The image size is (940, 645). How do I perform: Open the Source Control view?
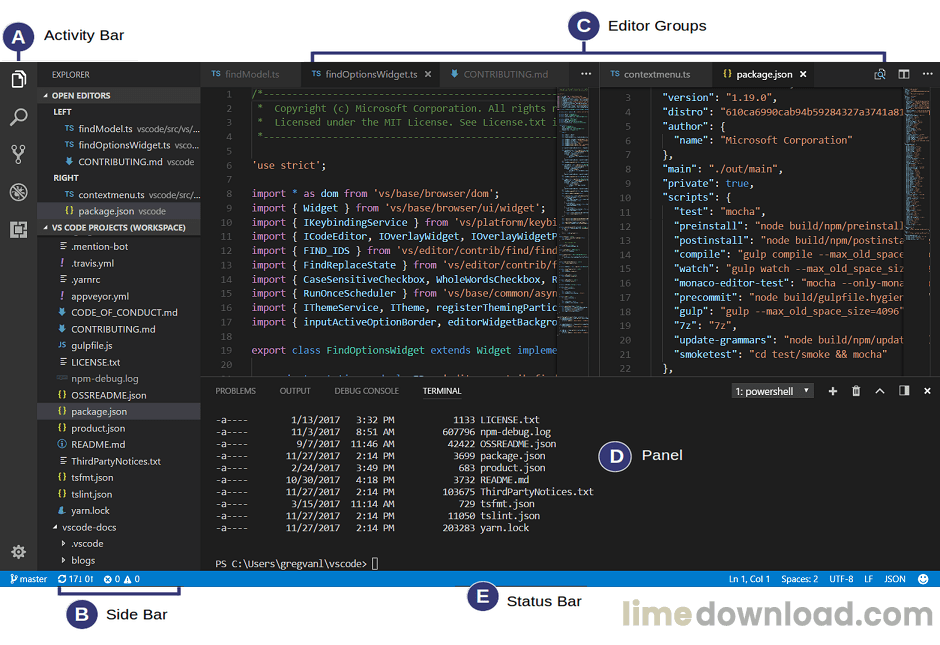(x=18, y=154)
